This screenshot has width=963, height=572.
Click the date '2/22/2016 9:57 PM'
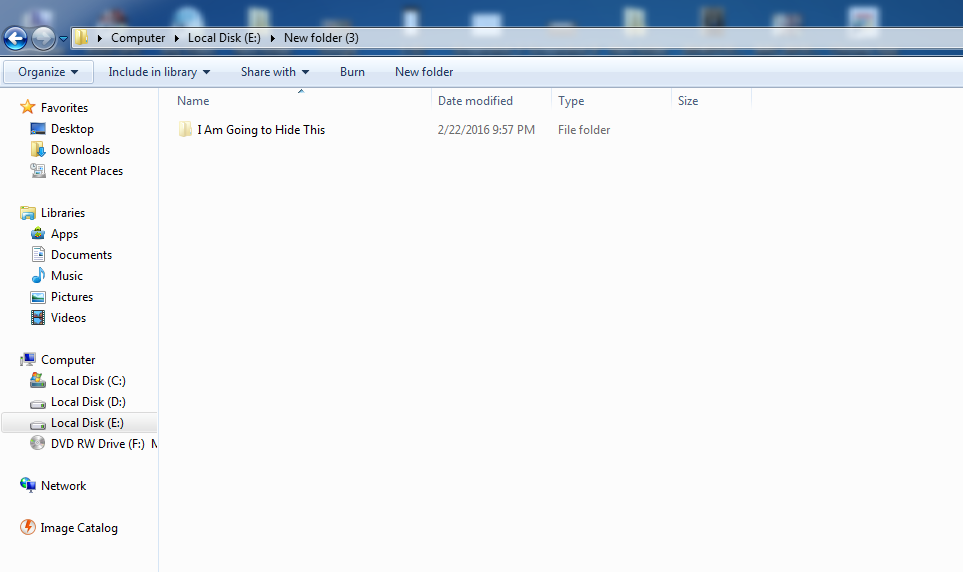coord(486,130)
